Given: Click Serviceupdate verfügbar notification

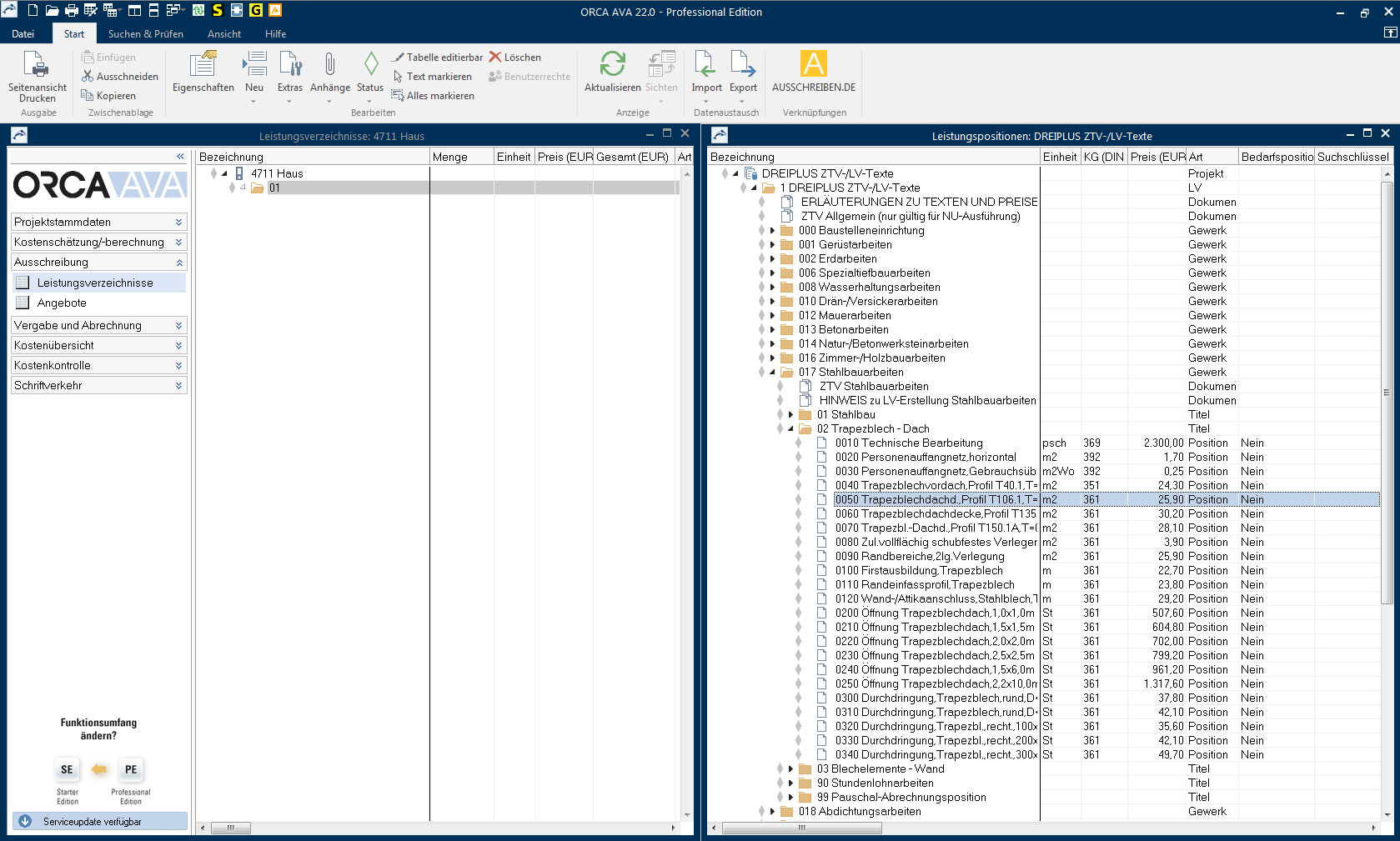Looking at the screenshot, I should 98,821.
